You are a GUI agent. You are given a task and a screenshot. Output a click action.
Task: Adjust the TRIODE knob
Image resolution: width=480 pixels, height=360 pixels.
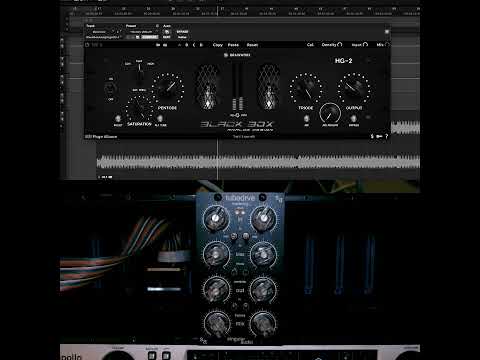(306, 88)
